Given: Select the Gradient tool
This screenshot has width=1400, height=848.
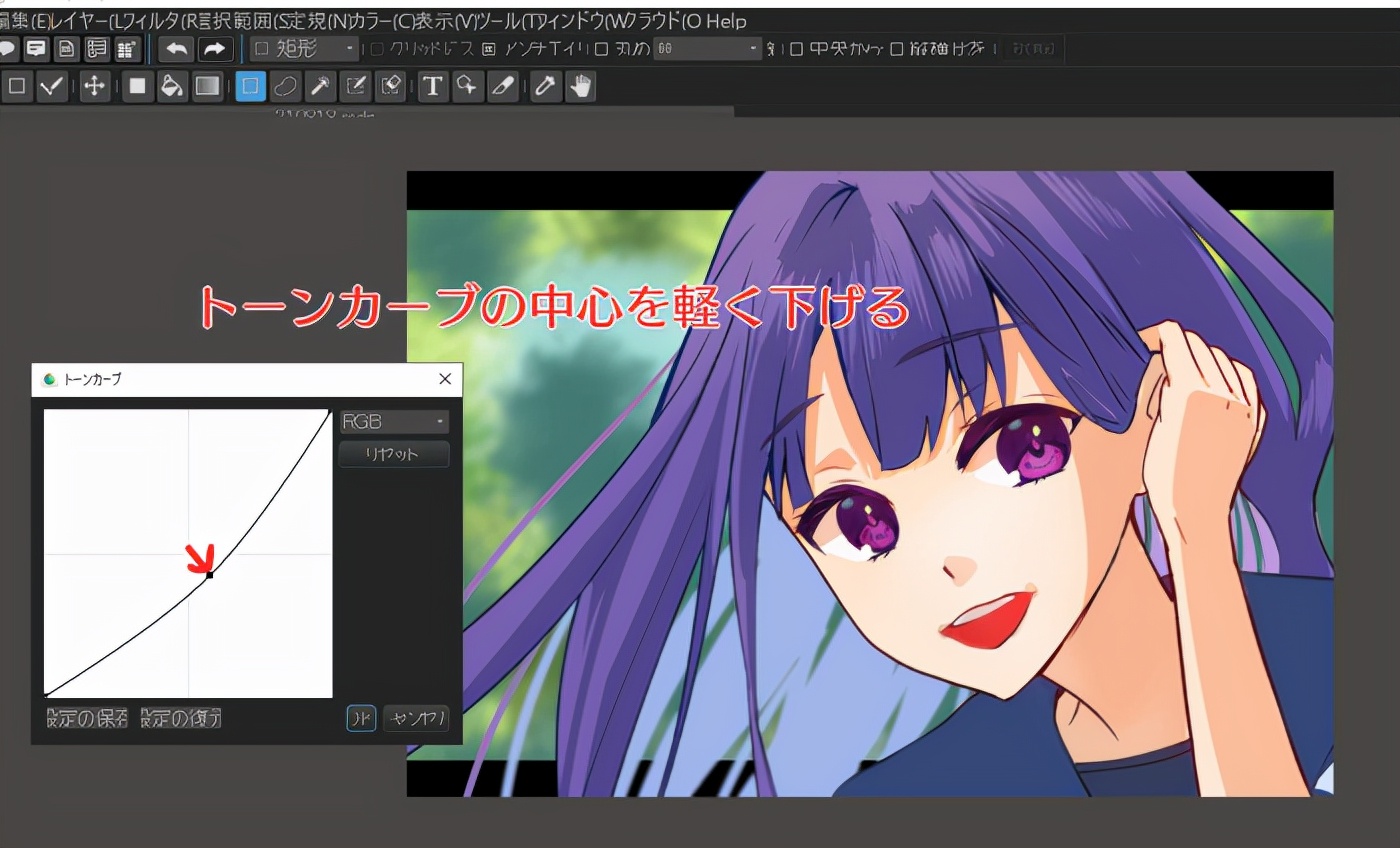Looking at the screenshot, I should click(x=207, y=87).
